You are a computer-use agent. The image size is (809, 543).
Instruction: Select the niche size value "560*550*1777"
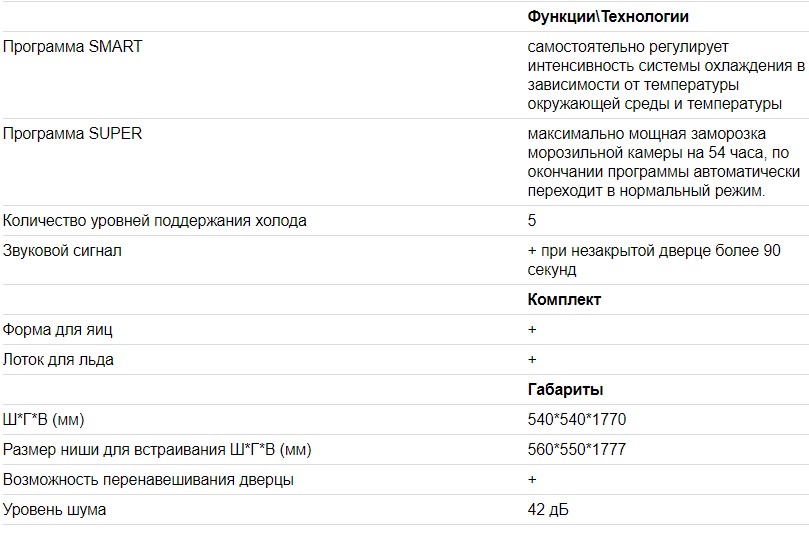point(577,449)
